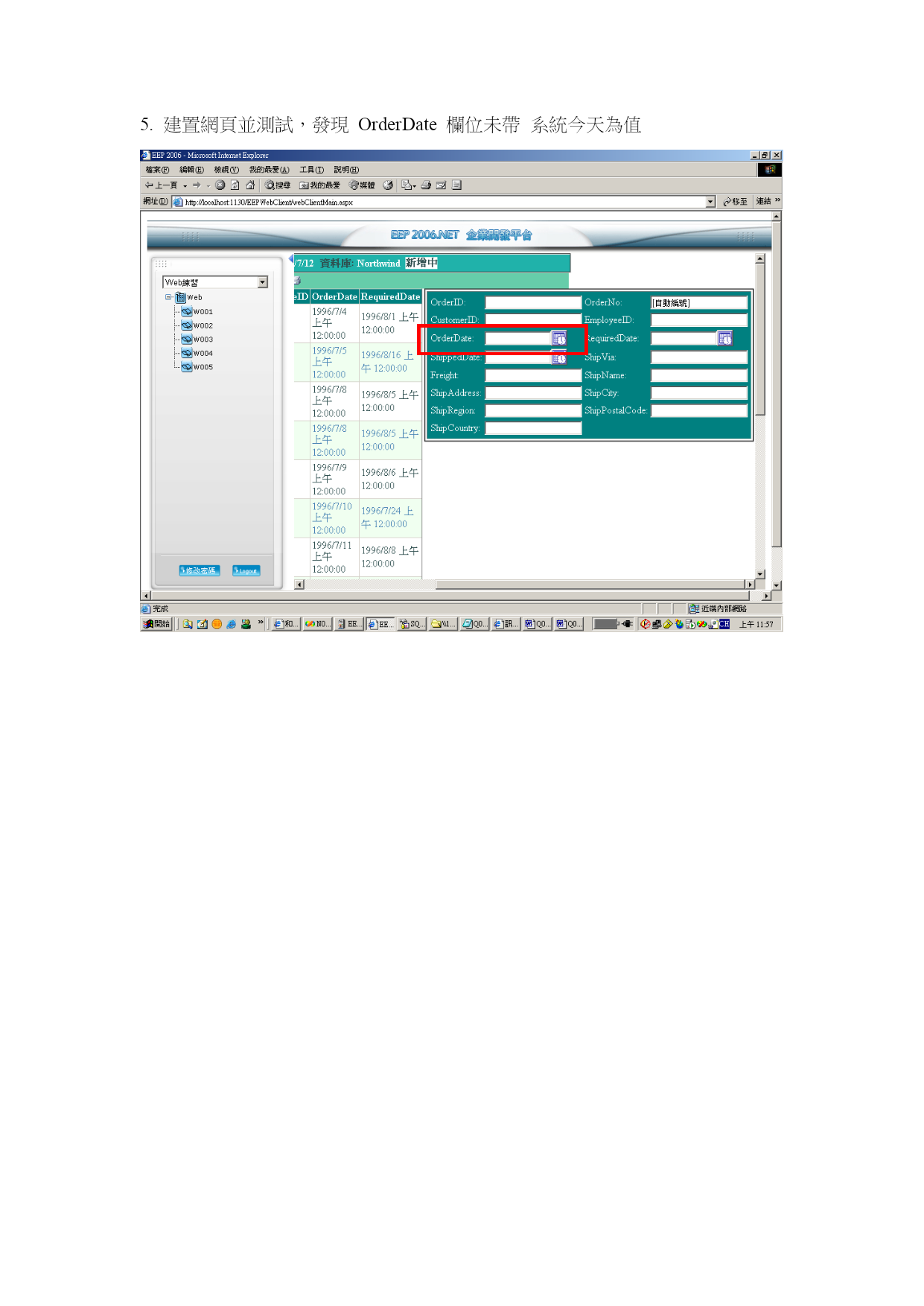The width and height of the screenshot is (924, 1306).
Task: Click into the CustomerID input field
Action: tap(533, 320)
